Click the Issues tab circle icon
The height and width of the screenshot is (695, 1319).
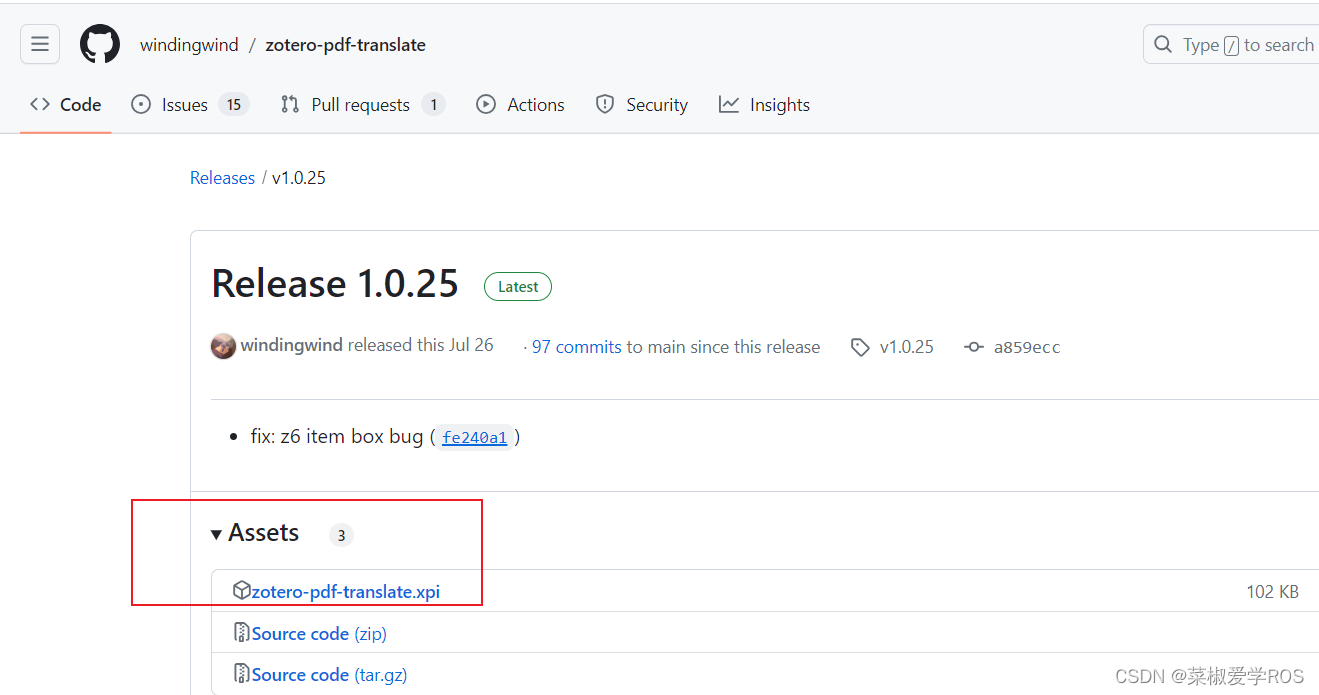tap(141, 104)
